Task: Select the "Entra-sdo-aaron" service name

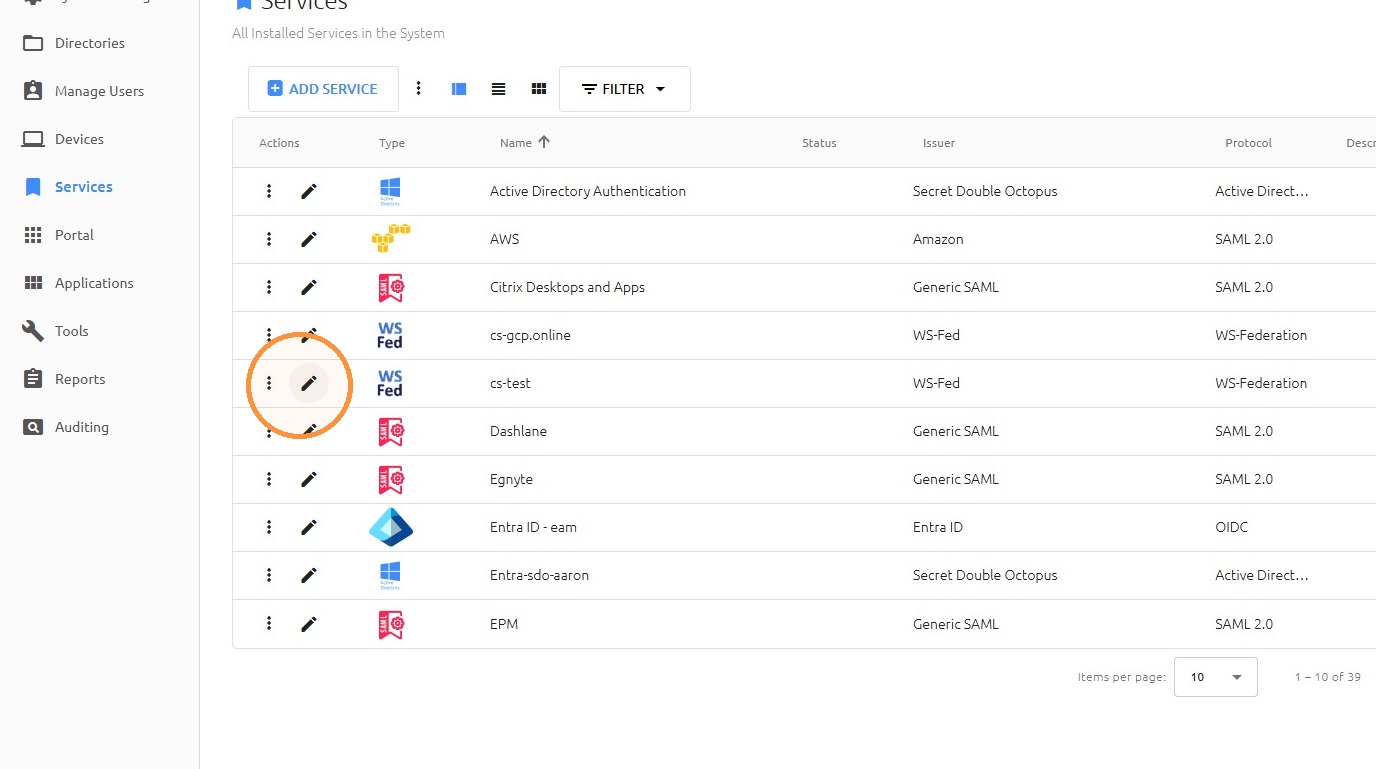Action: (x=539, y=575)
